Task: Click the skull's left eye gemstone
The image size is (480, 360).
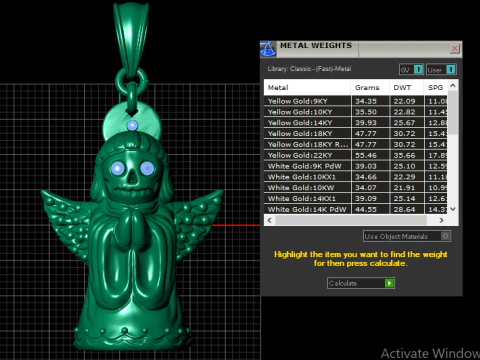Action: 117,168
